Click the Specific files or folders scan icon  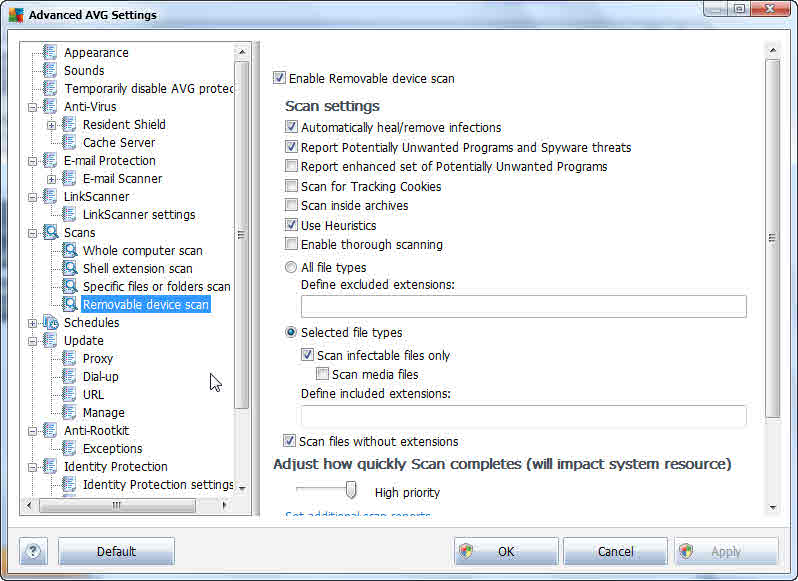[70, 286]
